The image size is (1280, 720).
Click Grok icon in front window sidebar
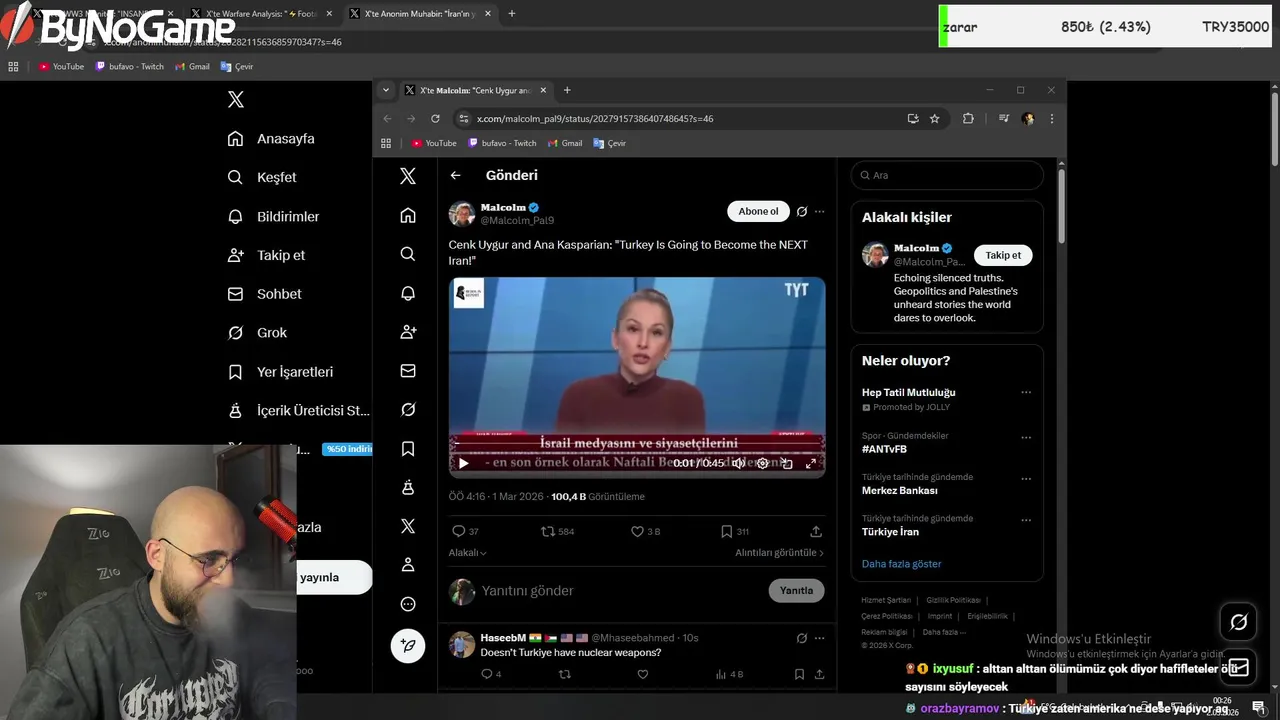pyautogui.click(x=408, y=410)
